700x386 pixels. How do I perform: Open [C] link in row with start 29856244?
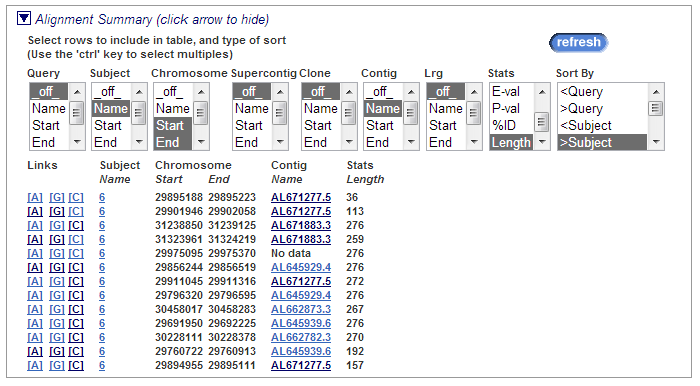tap(76, 267)
